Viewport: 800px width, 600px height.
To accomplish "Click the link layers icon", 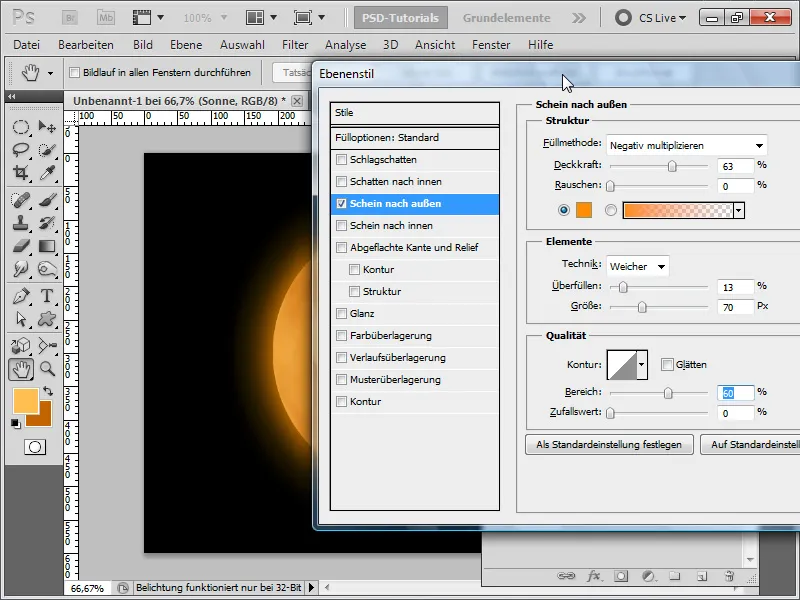I will point(566,576).
